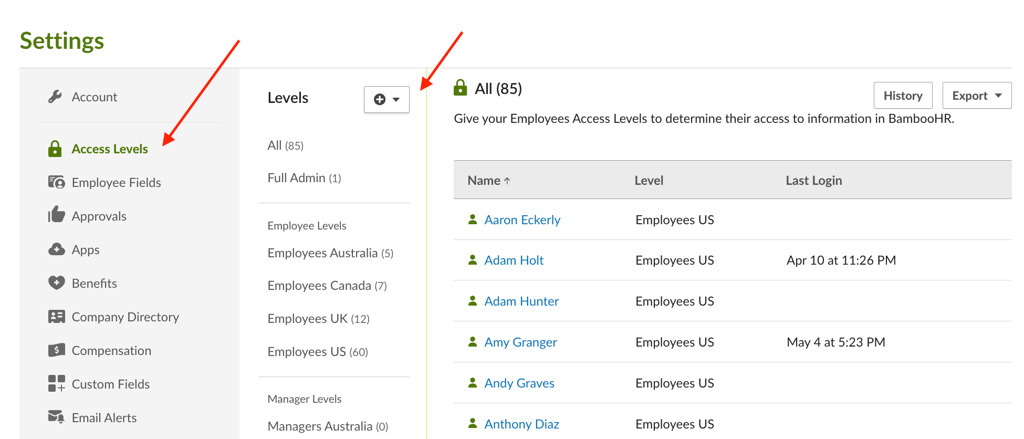Sort by the Name column header
Image resolution: width=1024 pixels, height=439 pixels.
[488, 180]
